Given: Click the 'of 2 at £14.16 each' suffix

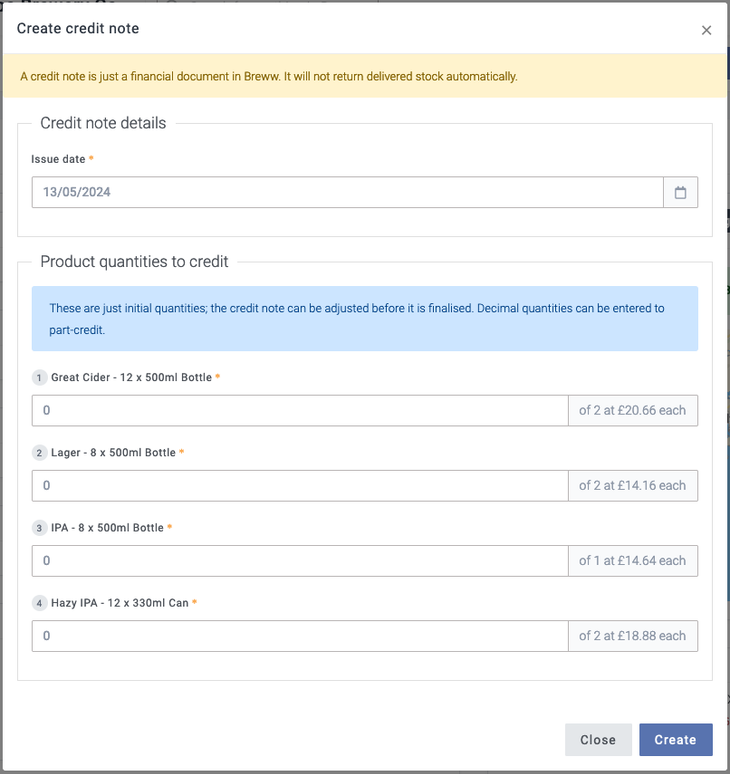Looking at the screenshot, I should (632, 485).
